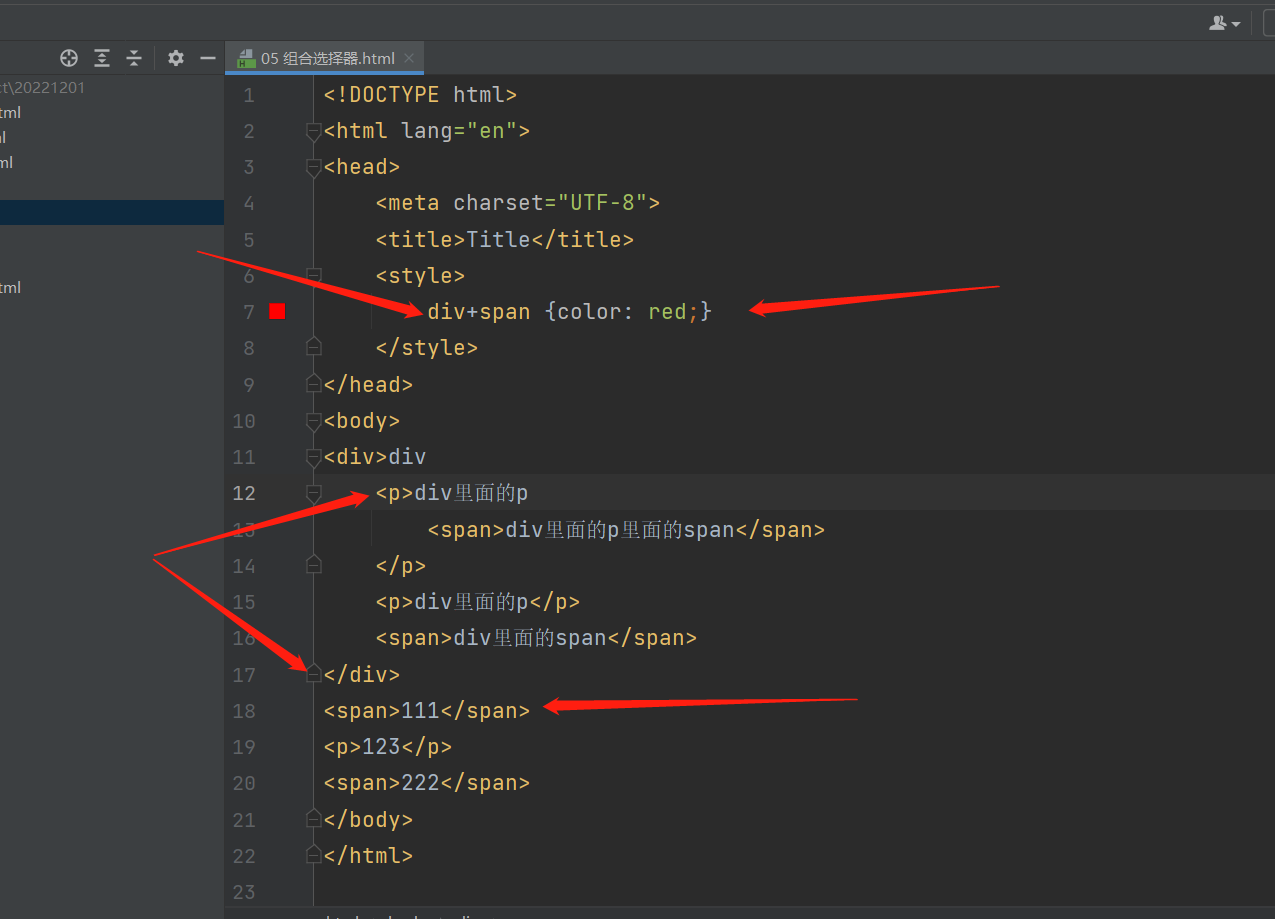This screenshot has width=1275, height=919.
Task: Collapse the style block fold on line 6
Action: coord(314,275)
